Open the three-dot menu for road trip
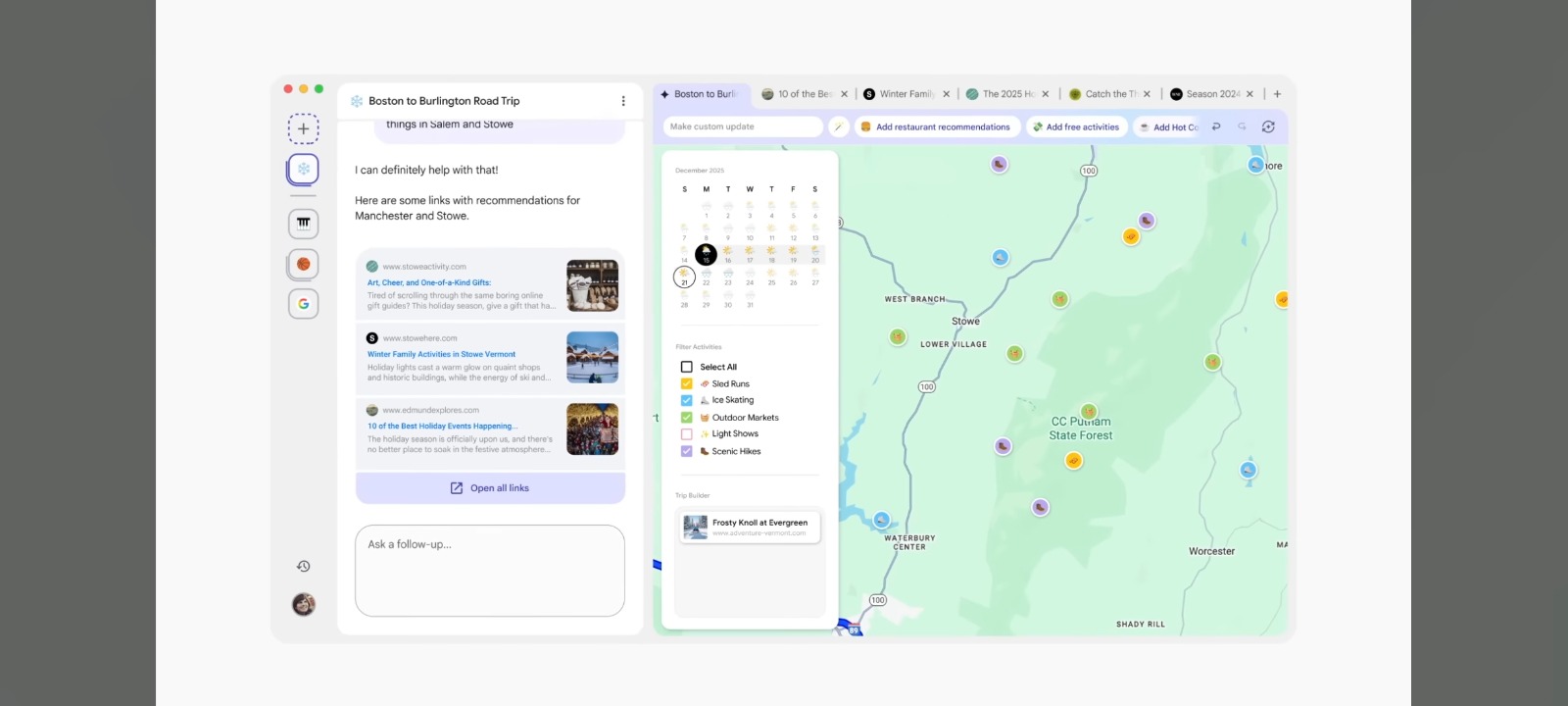The width and height of the screenshot is (1568, 706). pyautogui.click(x=623, y=101)
